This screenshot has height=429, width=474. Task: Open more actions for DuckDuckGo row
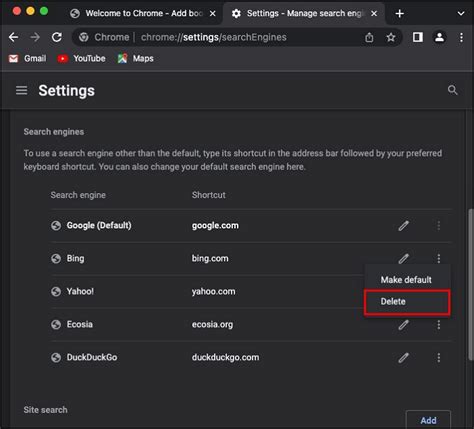tap(439, 358)
